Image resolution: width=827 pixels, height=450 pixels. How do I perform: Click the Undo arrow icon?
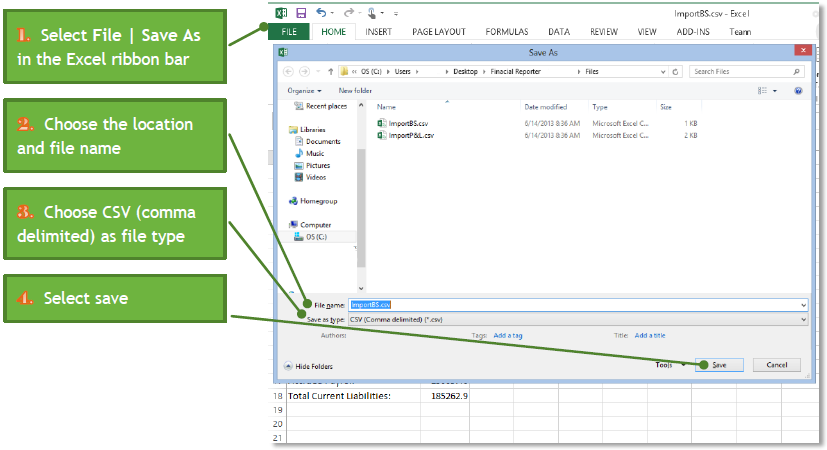point(321,13)
